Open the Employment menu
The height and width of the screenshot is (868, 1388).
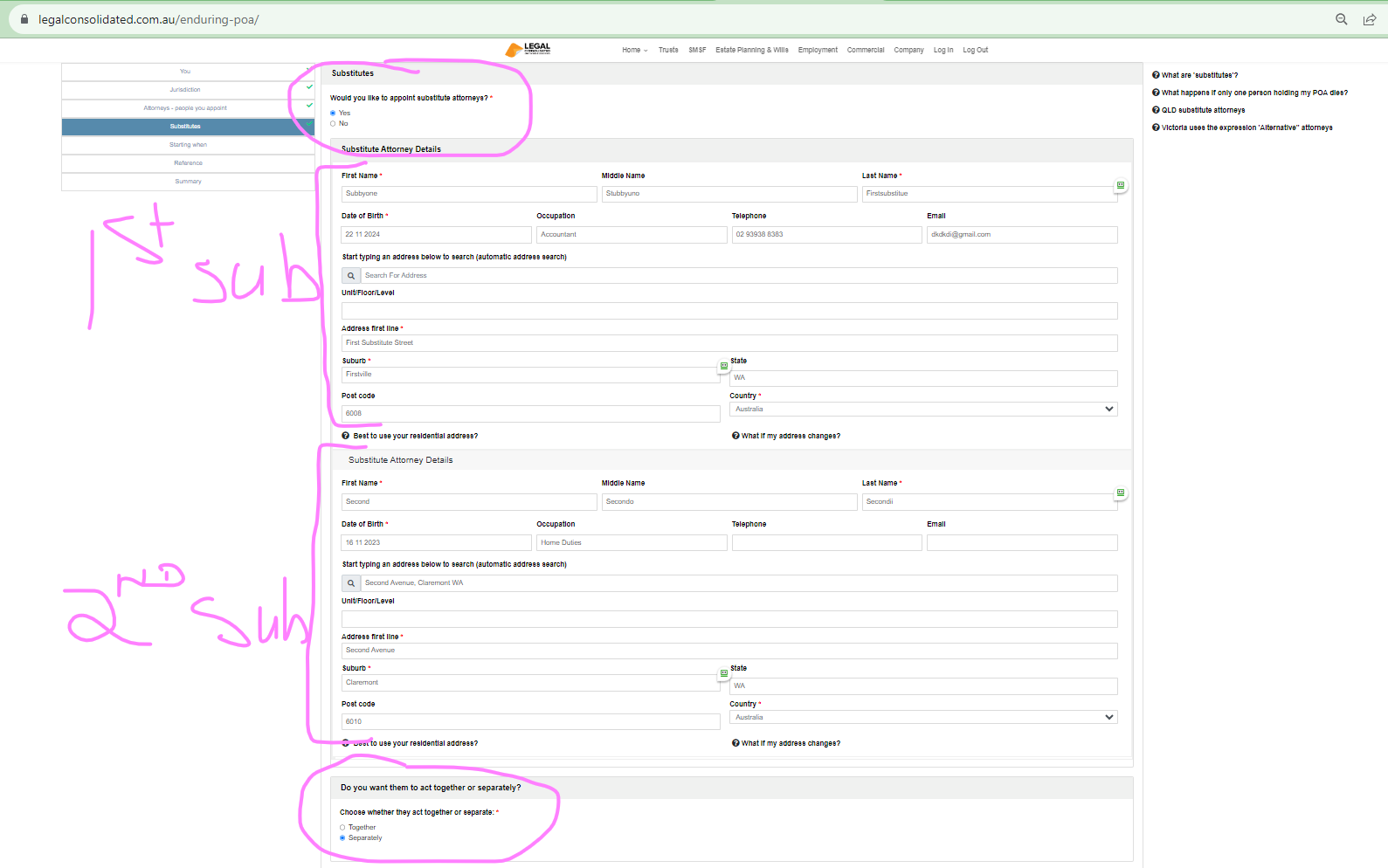click(818, 50)
